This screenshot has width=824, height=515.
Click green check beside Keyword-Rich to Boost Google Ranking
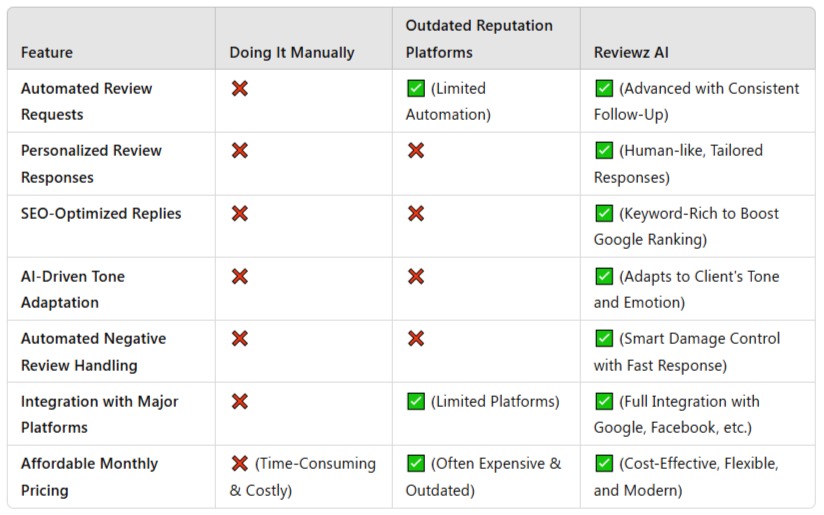604,214
